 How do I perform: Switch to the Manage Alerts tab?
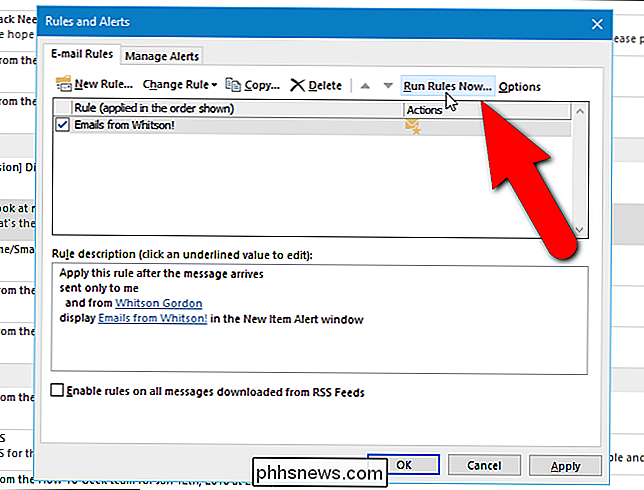[x=162, y=56]
